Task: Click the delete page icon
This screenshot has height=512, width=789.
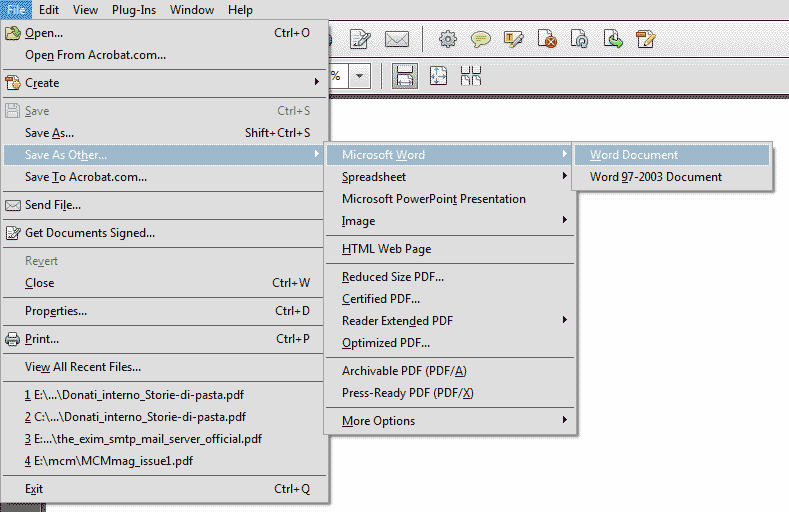Action: (547, 39)
